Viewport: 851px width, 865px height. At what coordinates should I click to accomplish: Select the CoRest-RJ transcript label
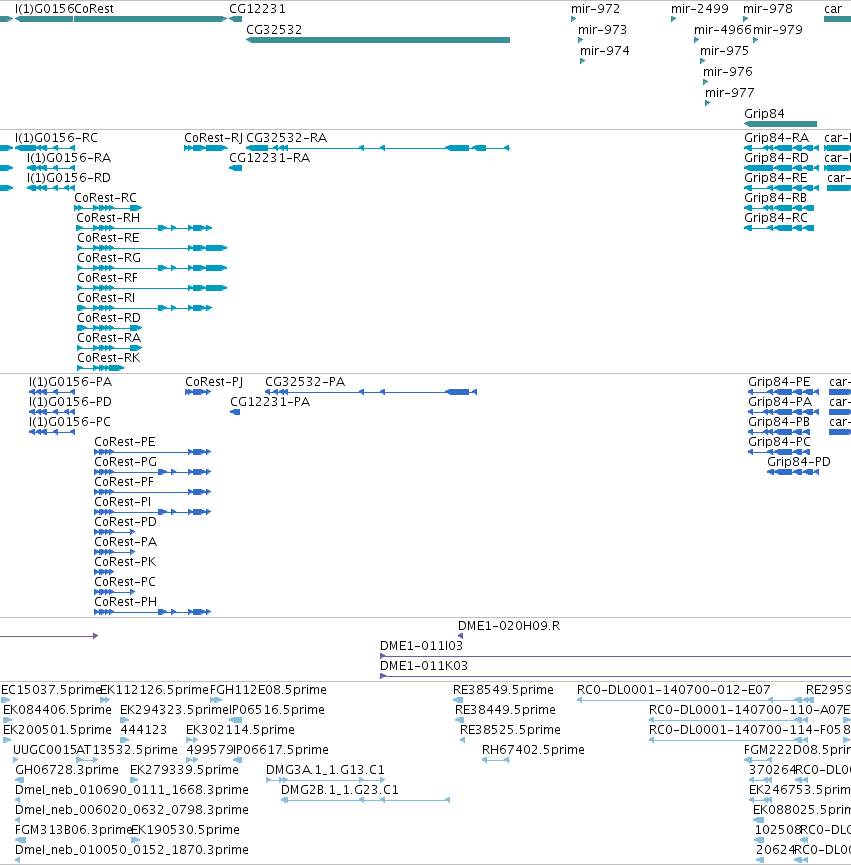[213, 138]
